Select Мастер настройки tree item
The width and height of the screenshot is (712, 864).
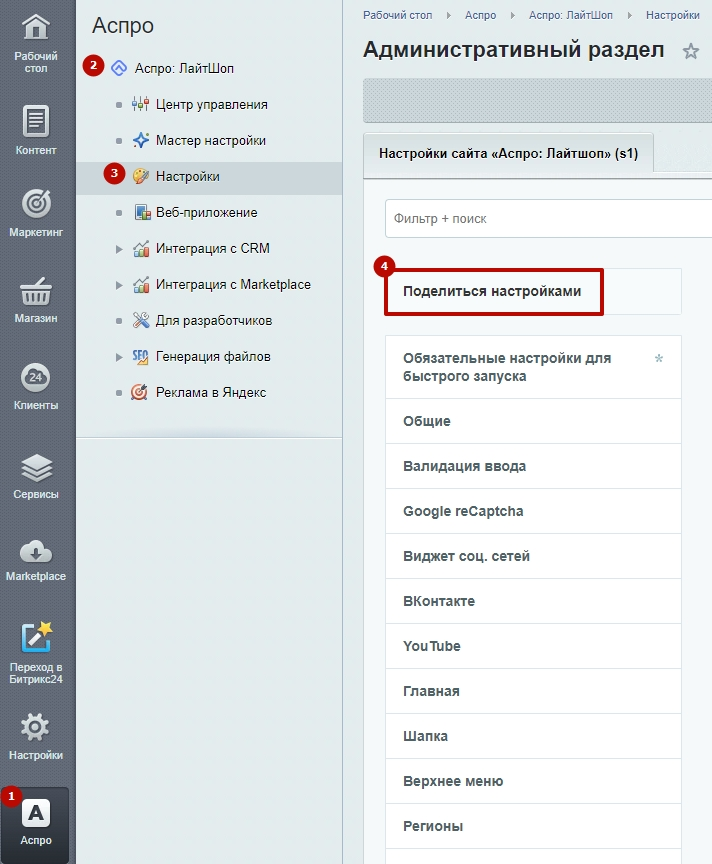(211, 141)
